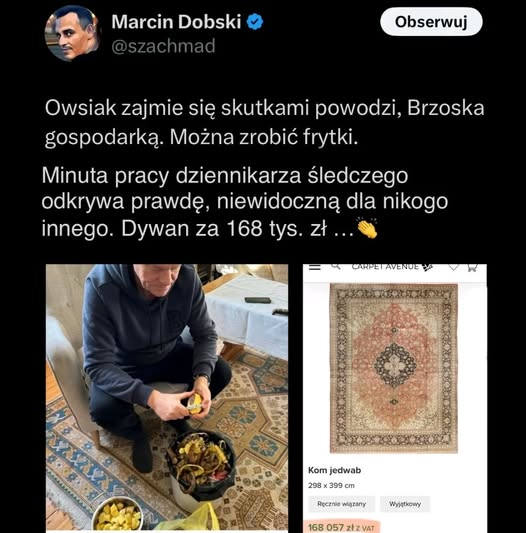Open the shopping cart icon
This screenshot has height=533, width=526.
pyautogui.click(x=472, y=268)
